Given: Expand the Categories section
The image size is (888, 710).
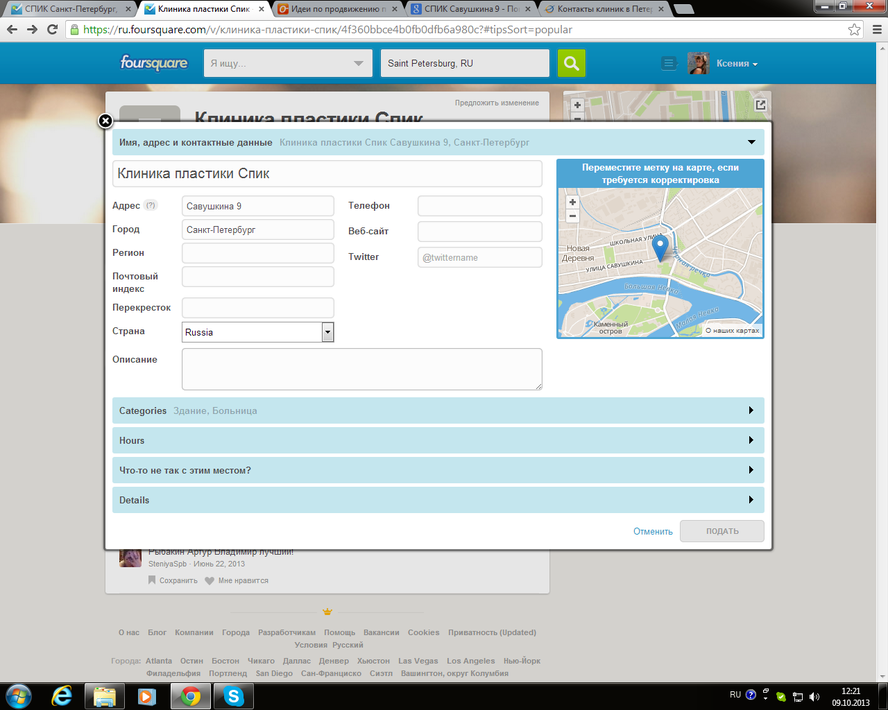Looking at the screenshot, I should coord(438,410).
